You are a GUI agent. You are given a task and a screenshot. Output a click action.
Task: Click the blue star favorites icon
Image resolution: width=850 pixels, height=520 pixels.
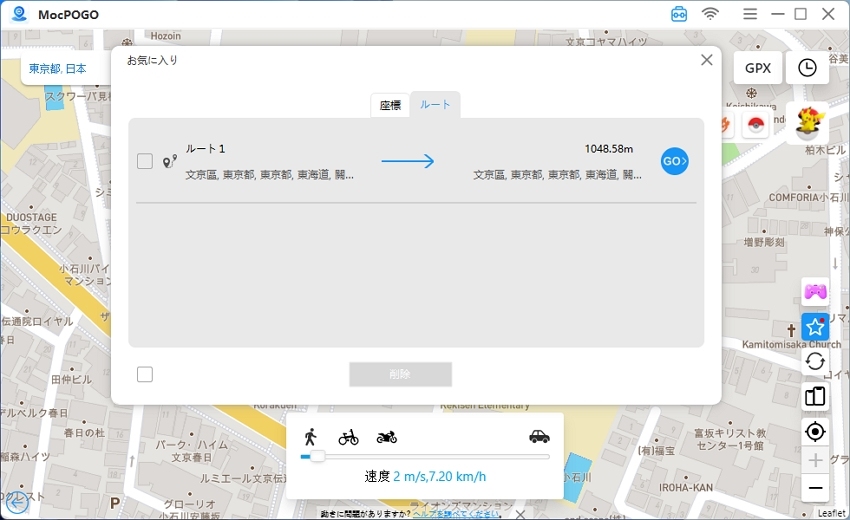[x=815, y=327]
